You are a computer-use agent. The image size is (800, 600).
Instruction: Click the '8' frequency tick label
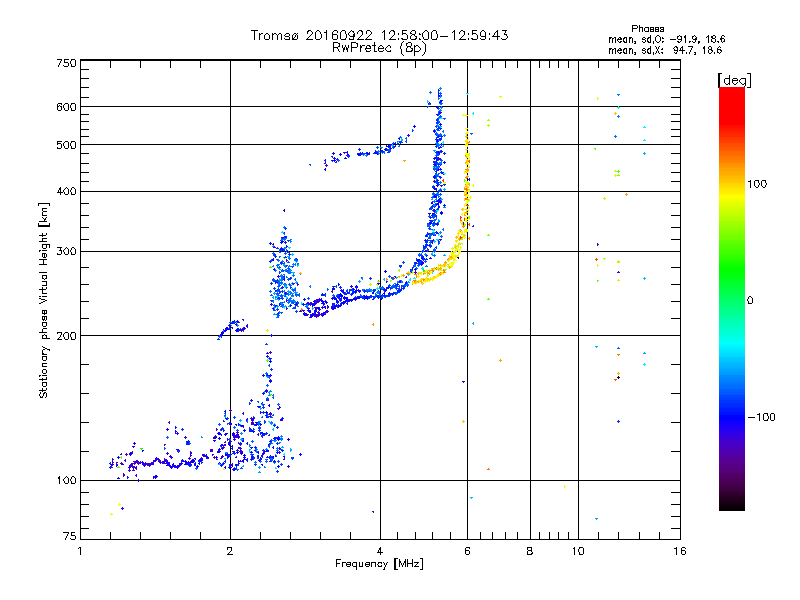[x=530, y=551]
